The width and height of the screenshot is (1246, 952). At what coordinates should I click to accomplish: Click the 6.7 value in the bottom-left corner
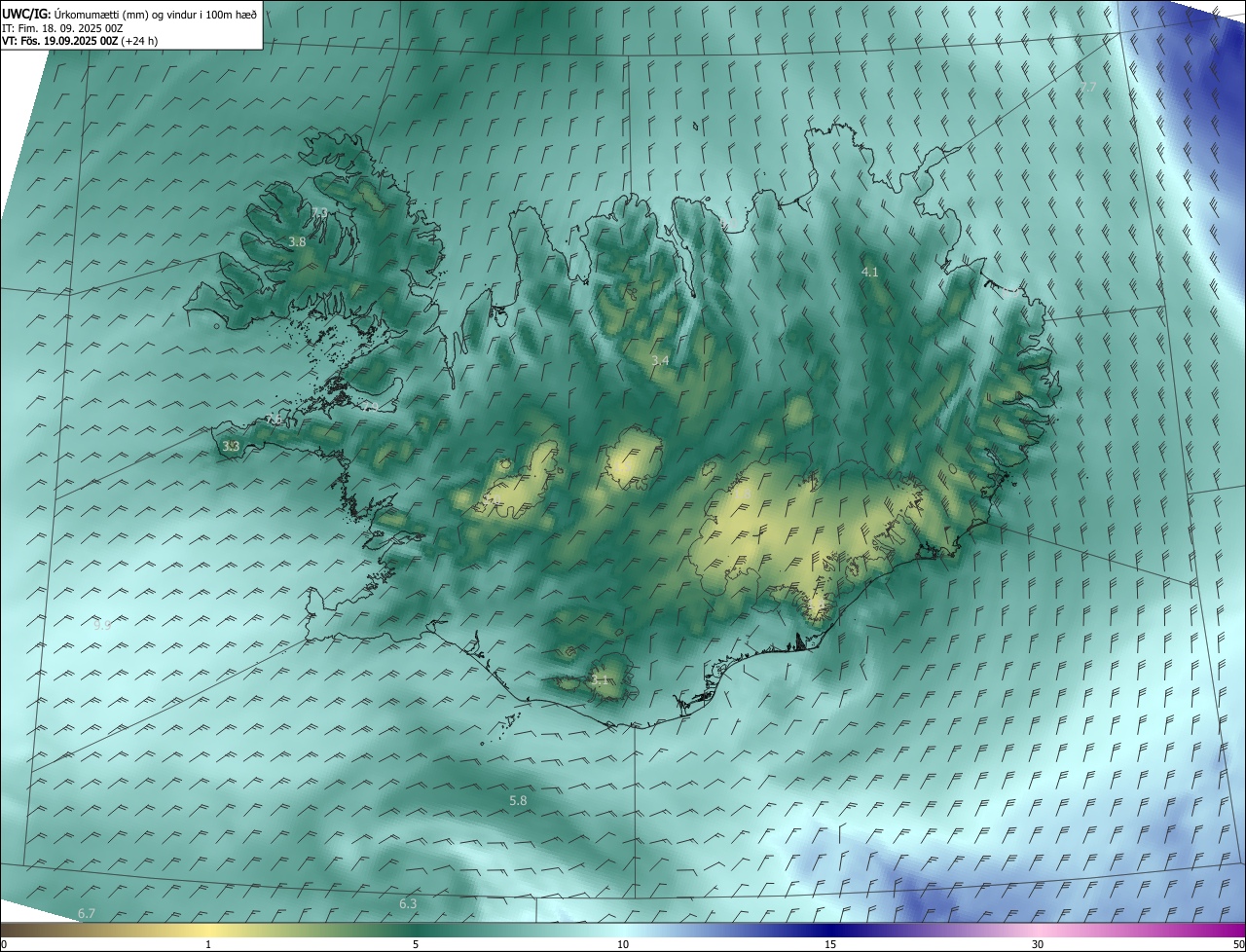click(87, 913)
